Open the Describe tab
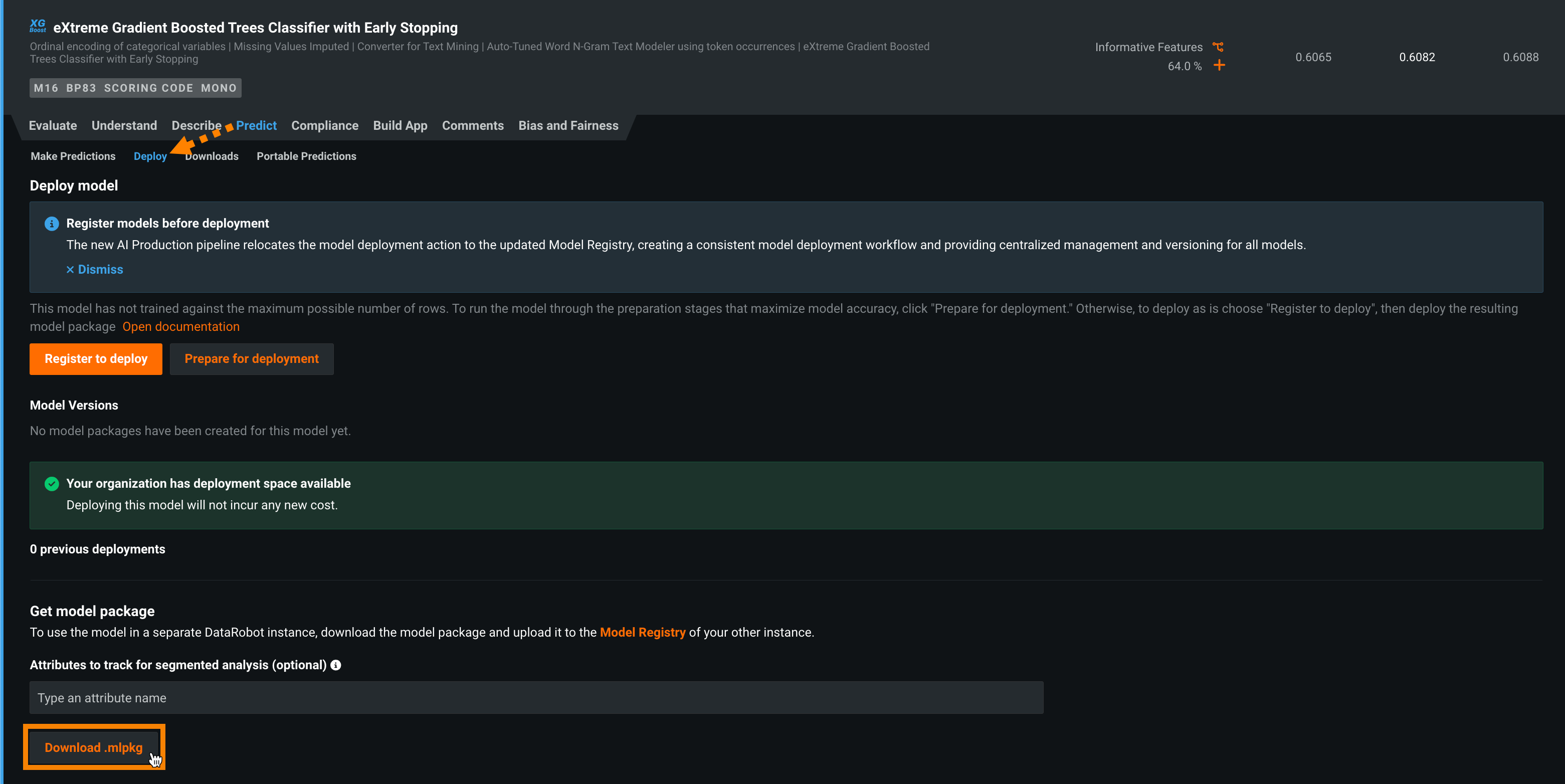This screenshot has height=784, width=1565. [x=195, y=126]
